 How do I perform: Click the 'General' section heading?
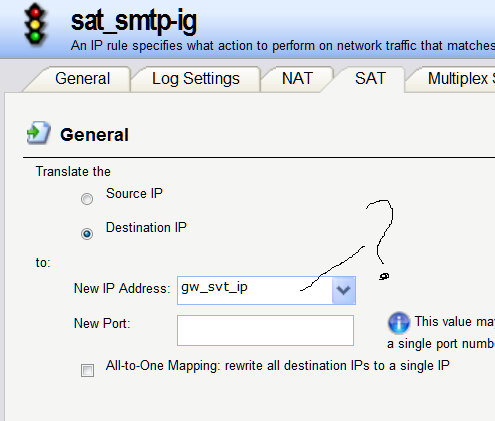point(94,135)
